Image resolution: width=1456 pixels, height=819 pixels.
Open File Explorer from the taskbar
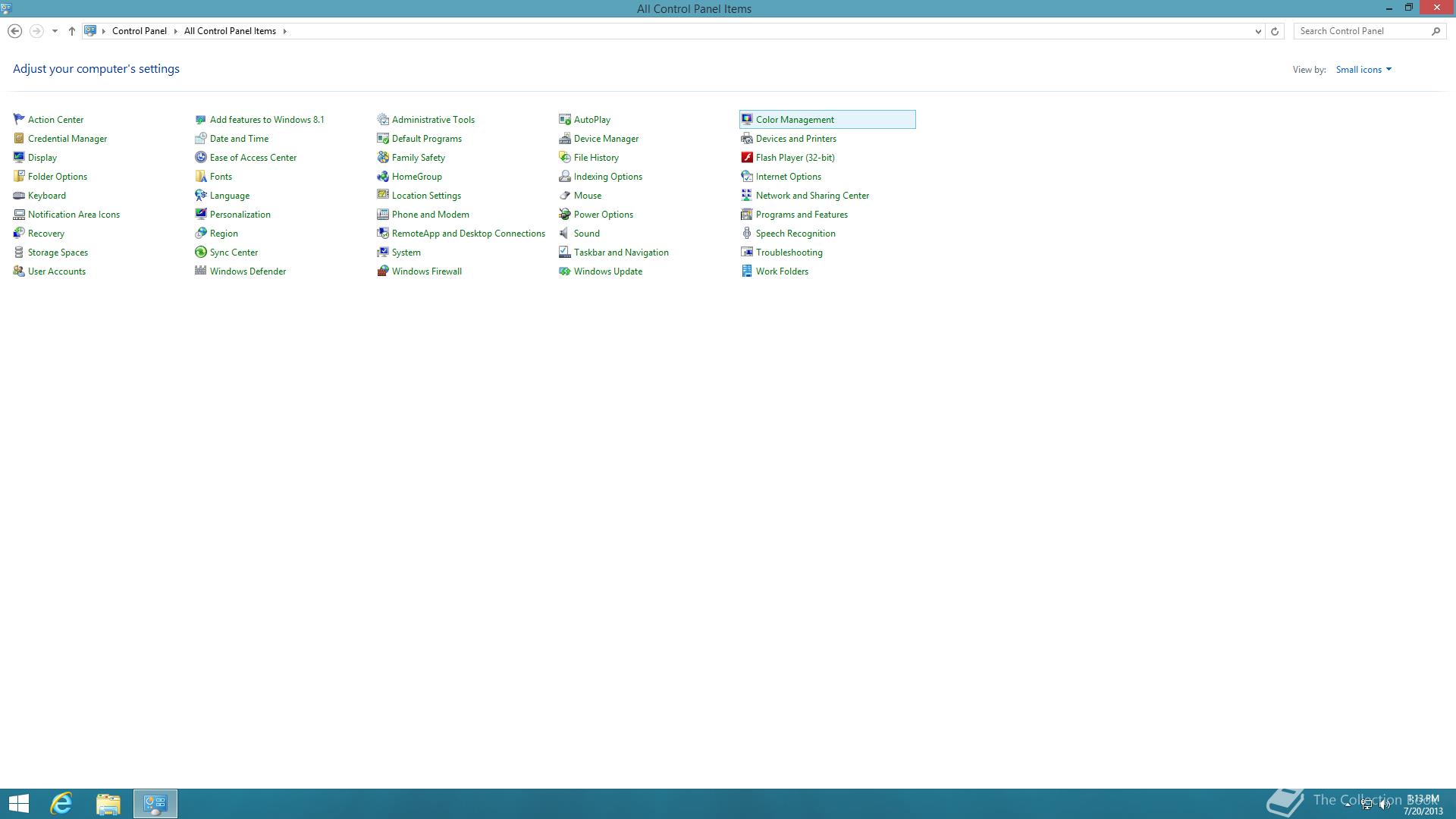click(x=108, y=804)
